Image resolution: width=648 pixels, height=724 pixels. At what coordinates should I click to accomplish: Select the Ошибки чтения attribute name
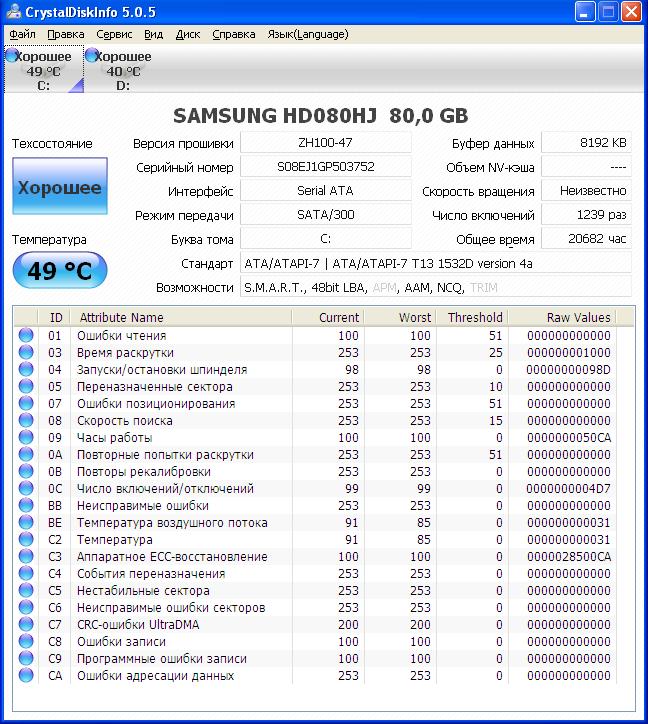click(x=121, y=336)
